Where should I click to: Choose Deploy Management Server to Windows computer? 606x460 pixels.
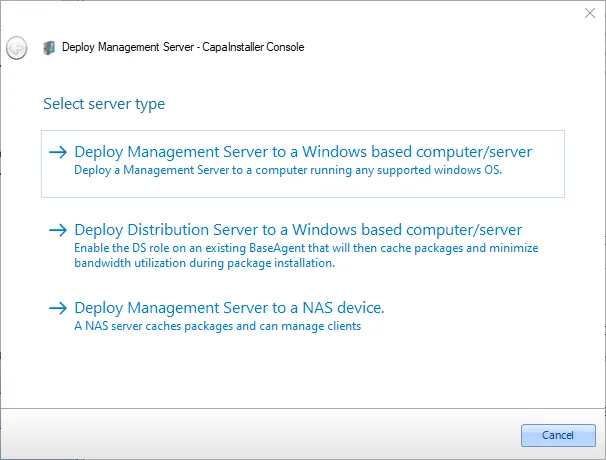click(x=303, y=164)
